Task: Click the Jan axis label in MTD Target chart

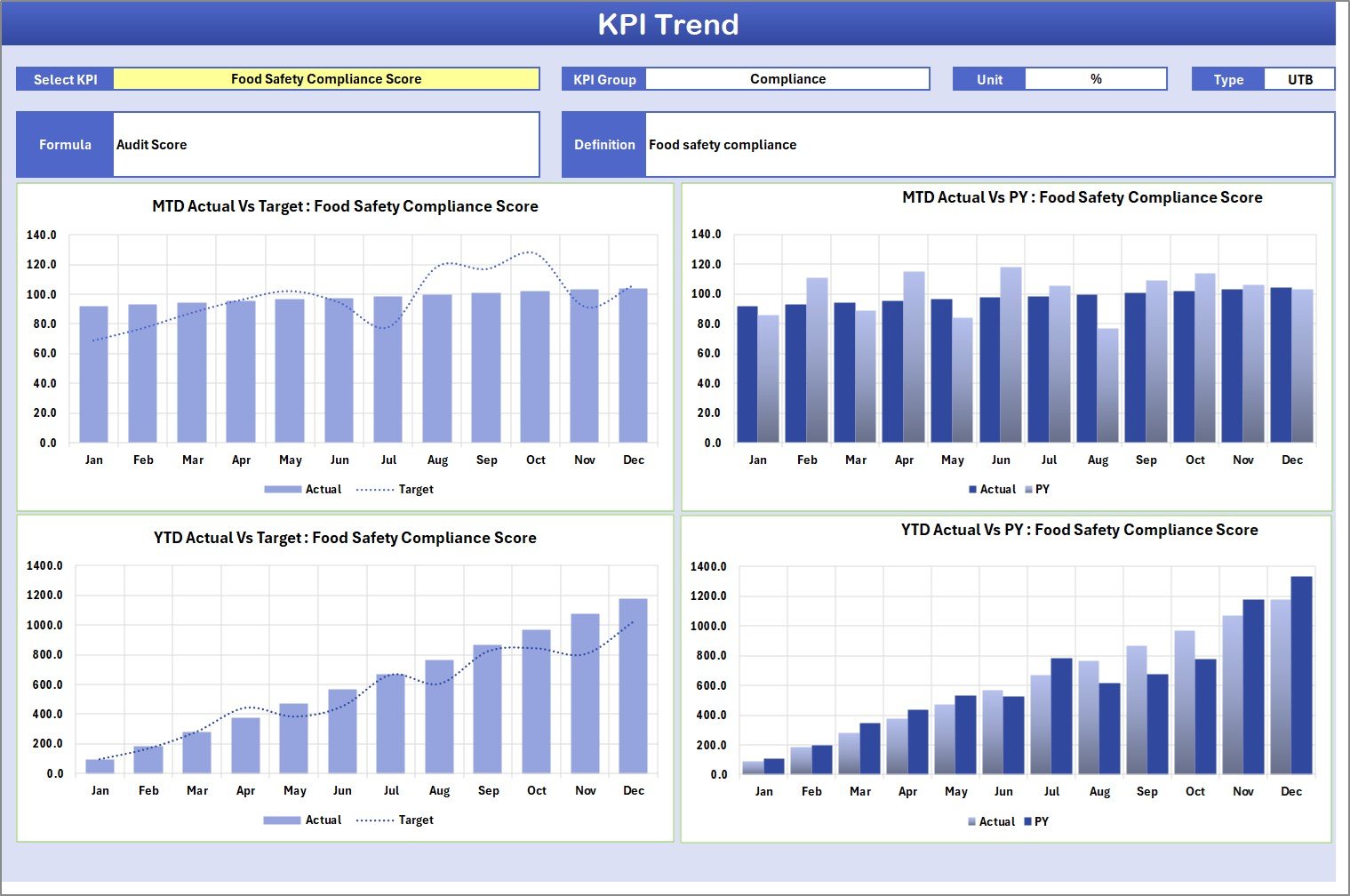Action: click(94, 460)
